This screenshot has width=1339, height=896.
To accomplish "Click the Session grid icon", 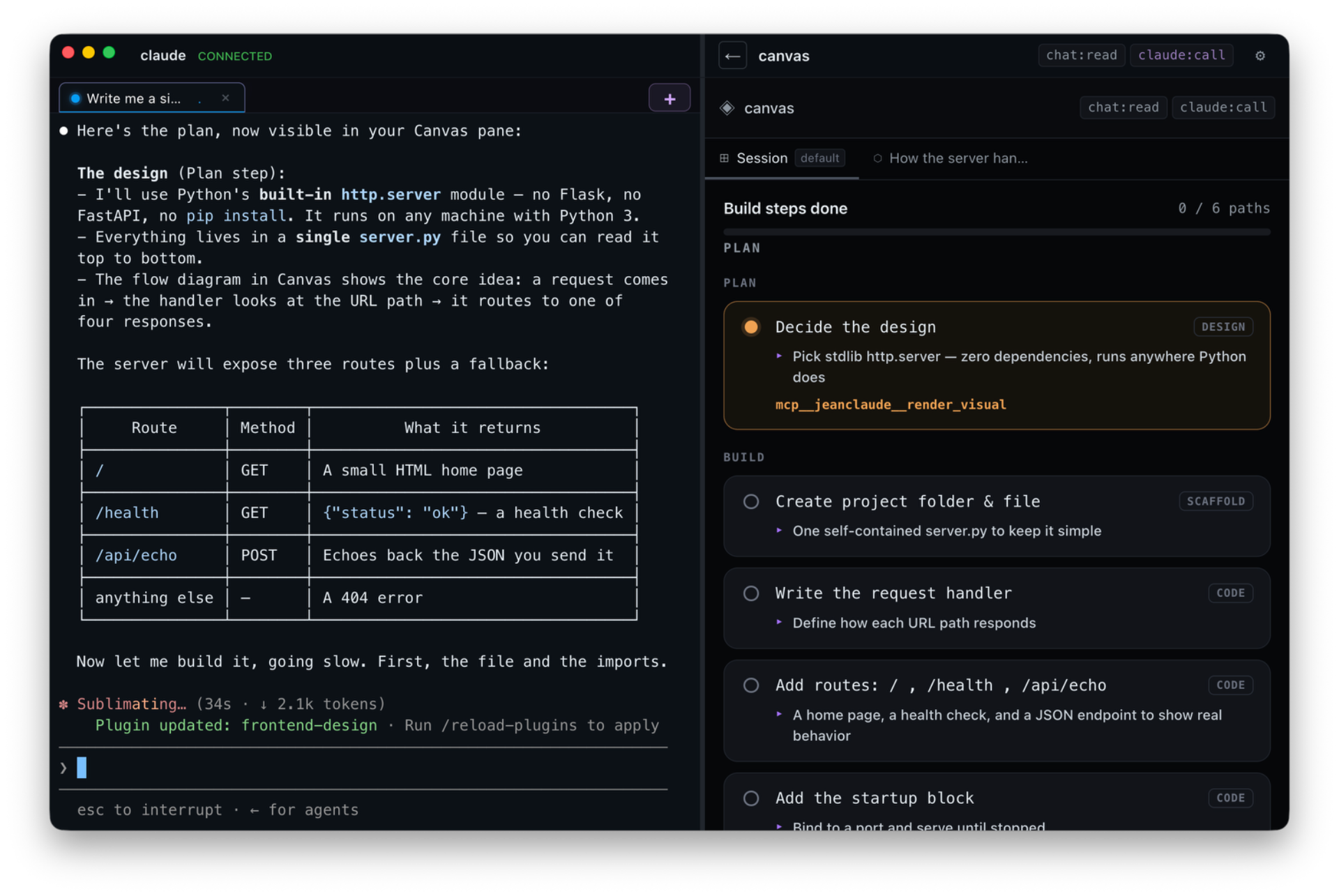I will (x=724, y=158).
